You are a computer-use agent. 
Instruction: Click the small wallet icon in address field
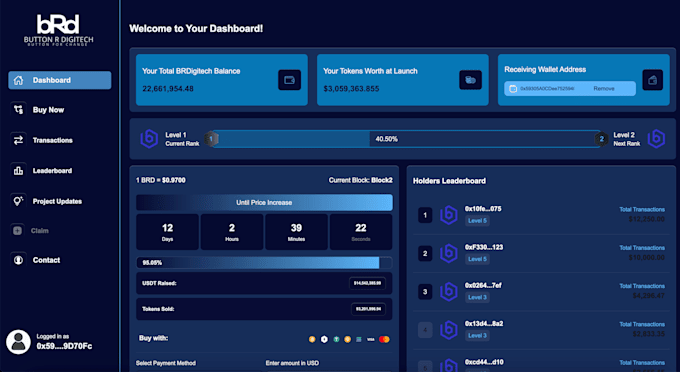pyautogui.click(x=513, y=88)
